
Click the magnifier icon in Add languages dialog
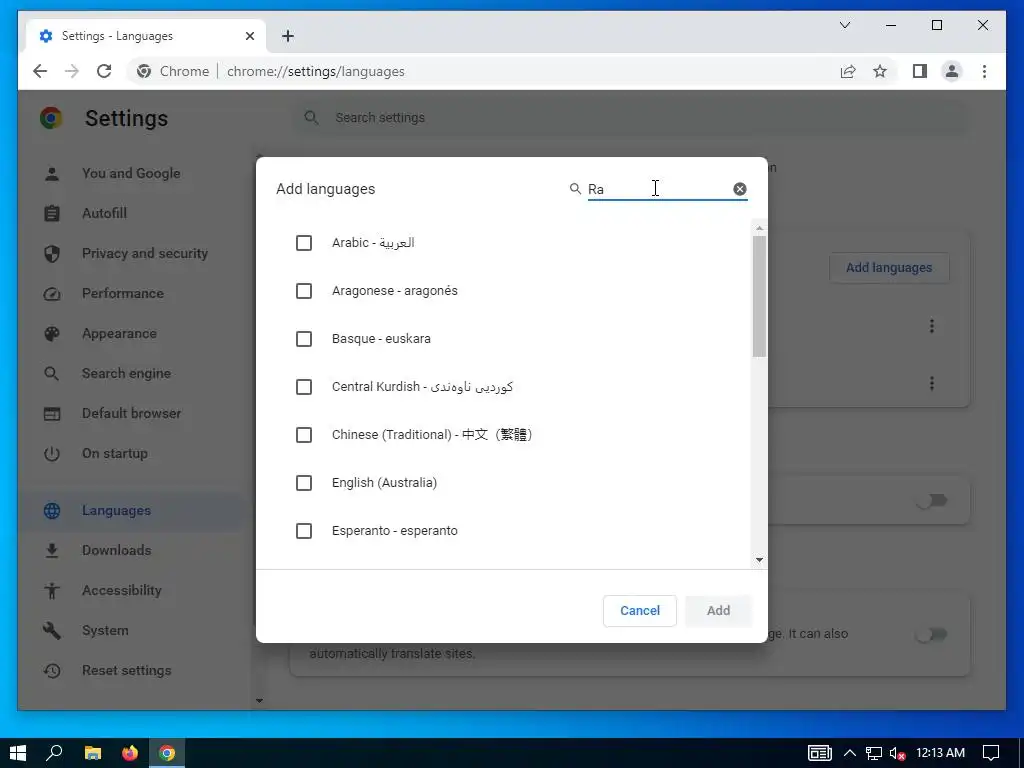click(x=575, y=189)
